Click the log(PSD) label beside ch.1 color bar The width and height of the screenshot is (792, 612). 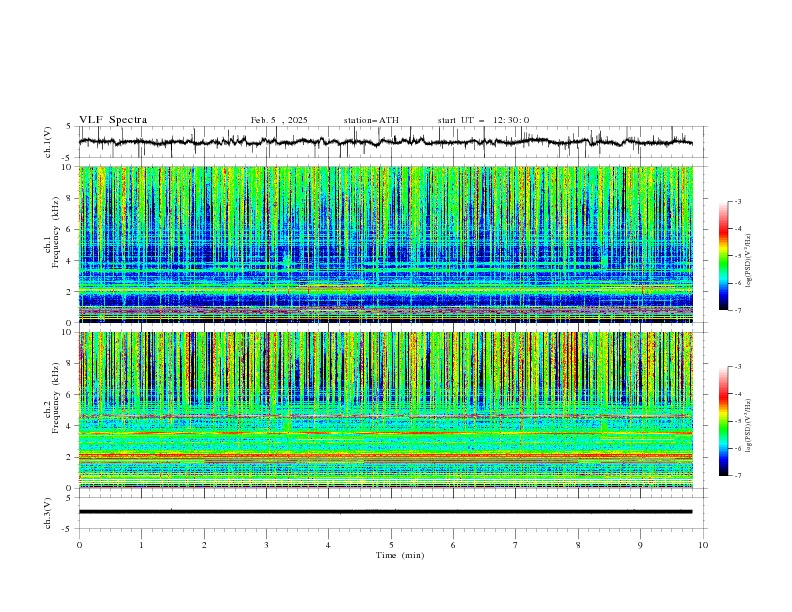click(x=749, y=261)
